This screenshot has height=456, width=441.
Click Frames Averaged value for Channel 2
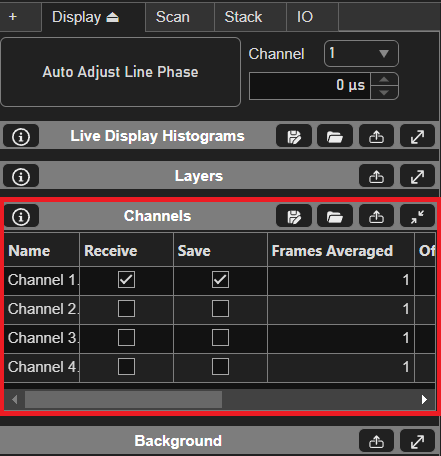tap(341, 309)
